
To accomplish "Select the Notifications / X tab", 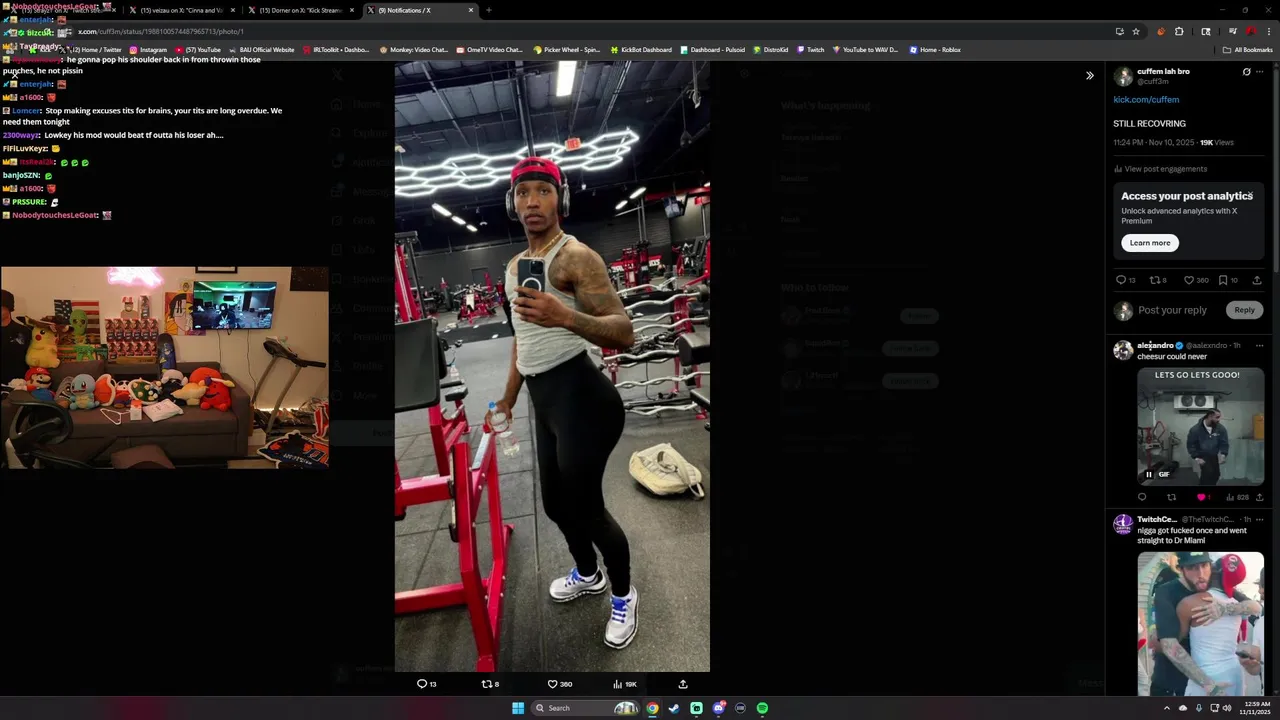I will point(418,10).
